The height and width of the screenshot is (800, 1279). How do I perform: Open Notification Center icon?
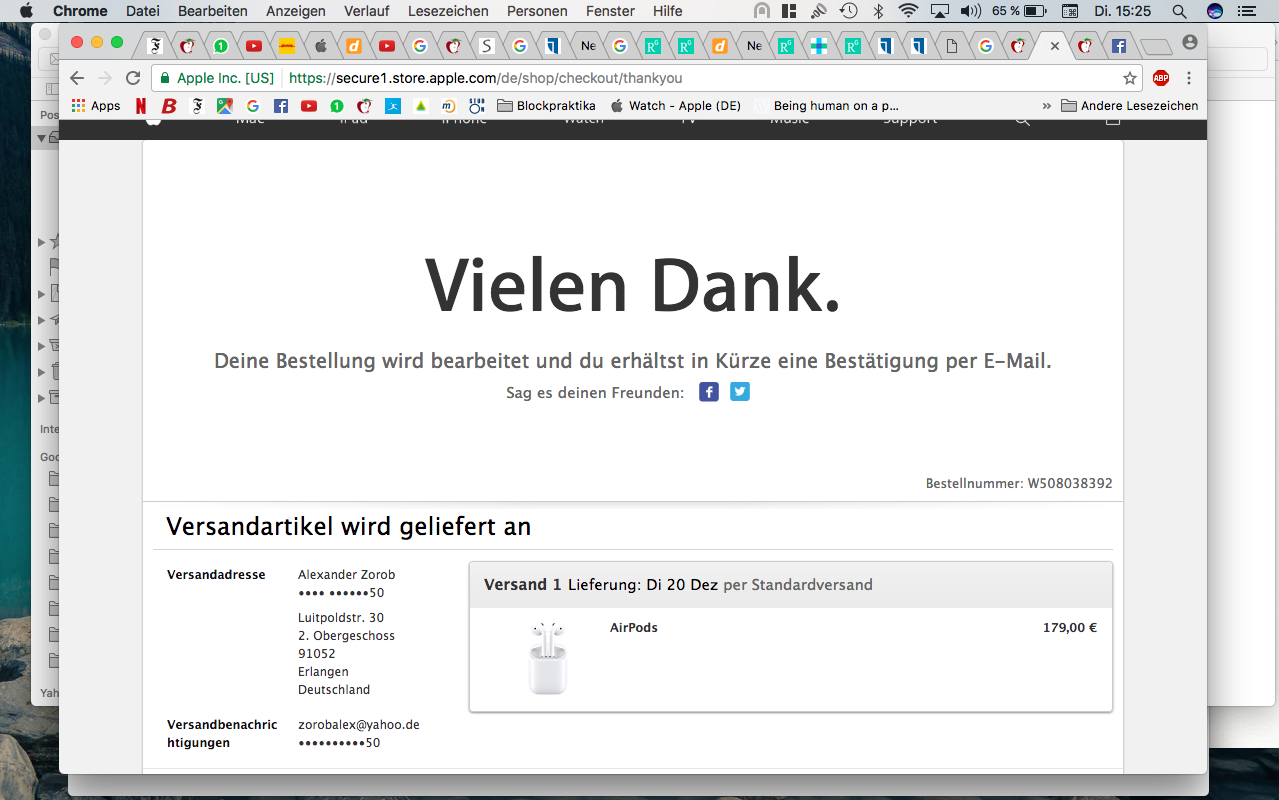tap(1246, 11)
